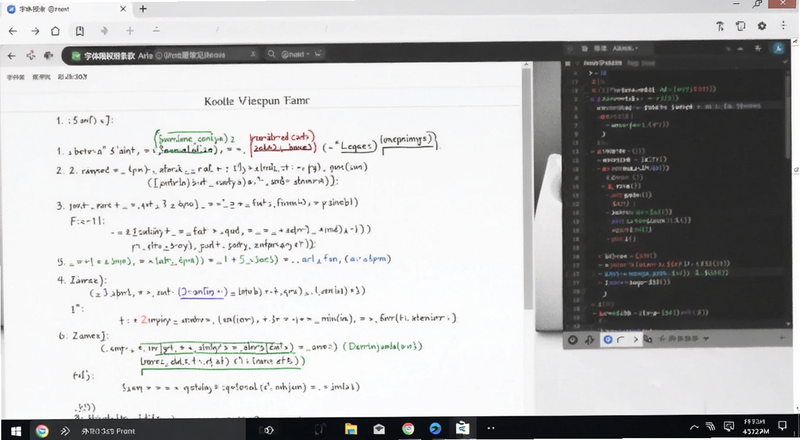Show hidden system tray icons chevron

point(694,427)
